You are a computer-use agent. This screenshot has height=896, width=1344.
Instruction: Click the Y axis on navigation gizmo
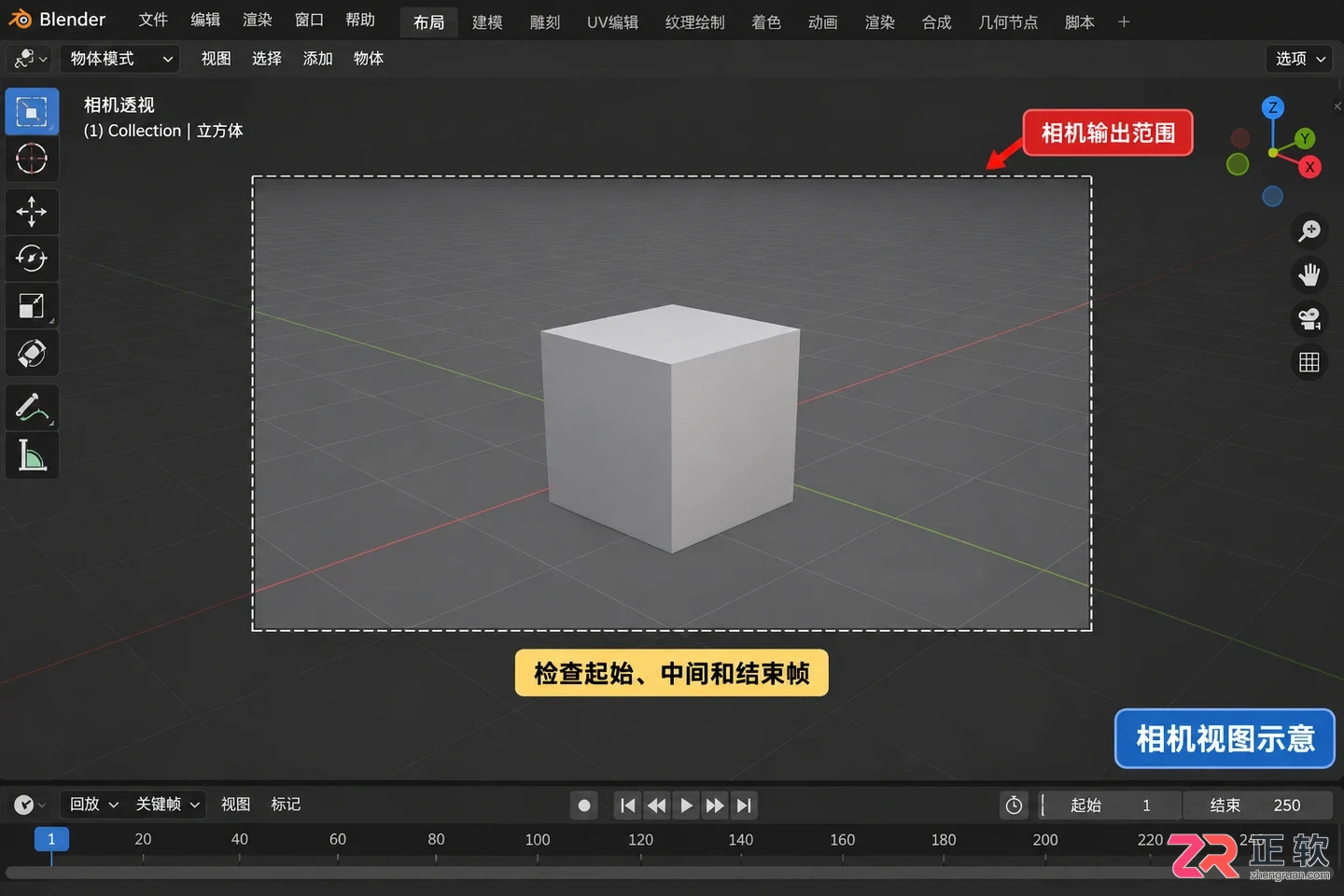coord(1305,138)
